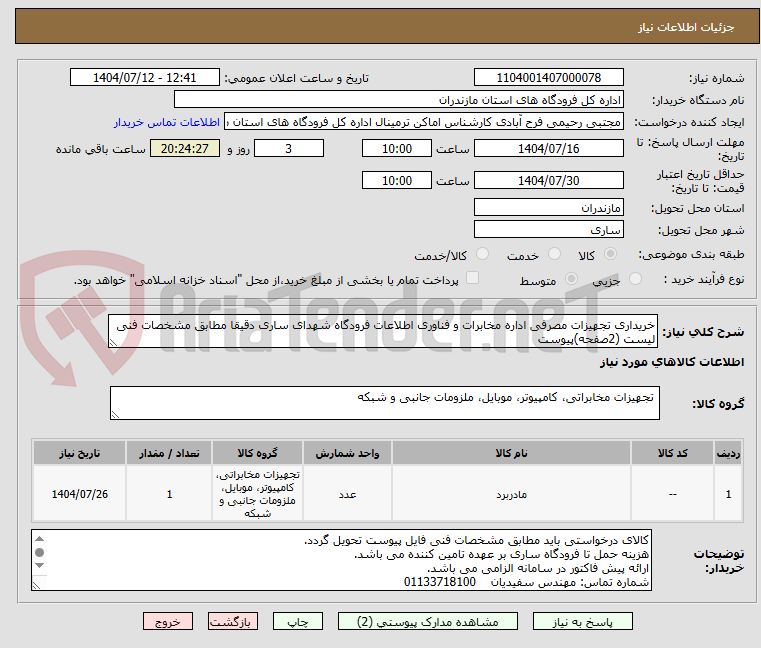Click price validity date 1404/07/30
761x648 pixels.
pyautogui.click(x=548, y=181)
